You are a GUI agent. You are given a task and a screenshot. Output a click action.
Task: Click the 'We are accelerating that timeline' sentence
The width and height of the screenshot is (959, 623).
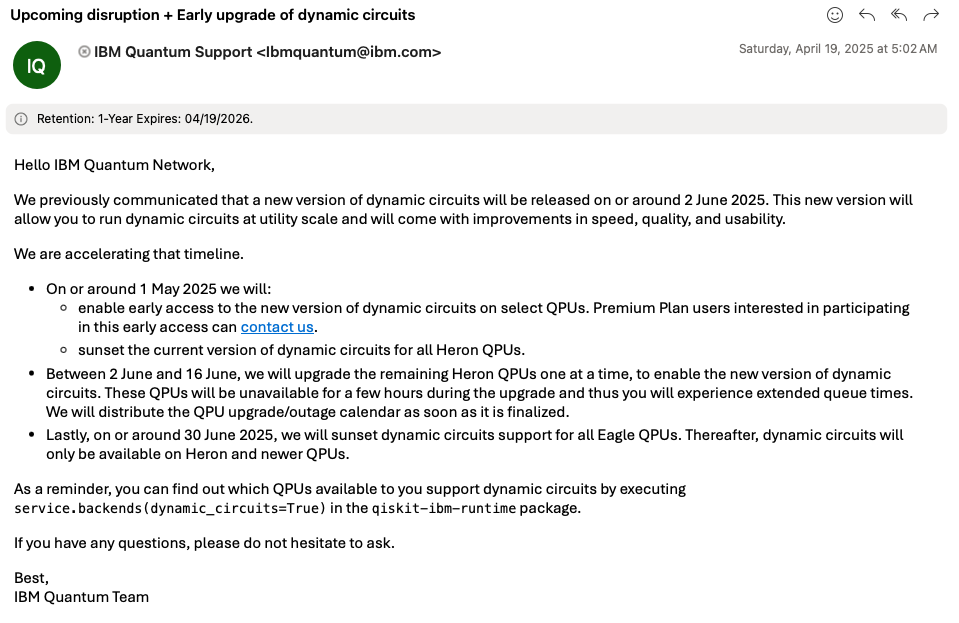tap(129, 254)
